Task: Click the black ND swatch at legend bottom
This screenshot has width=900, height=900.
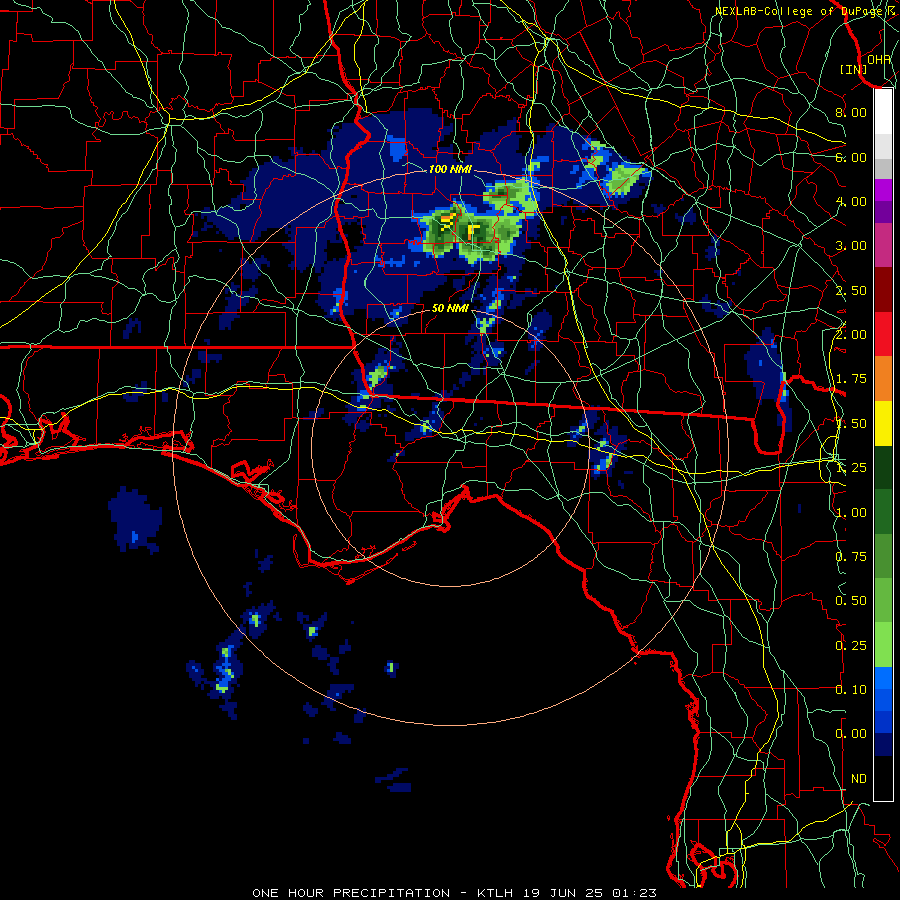Action: point(883,778)
